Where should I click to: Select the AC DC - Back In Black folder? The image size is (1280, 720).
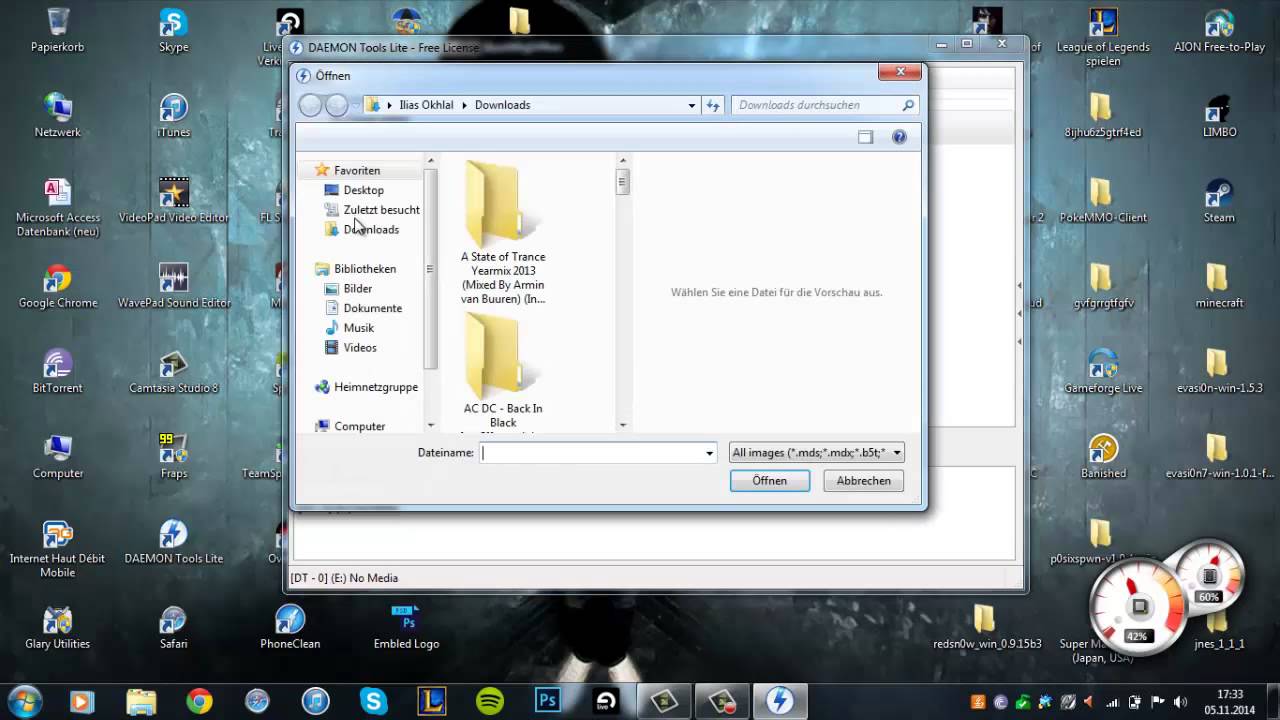[503, 371]
